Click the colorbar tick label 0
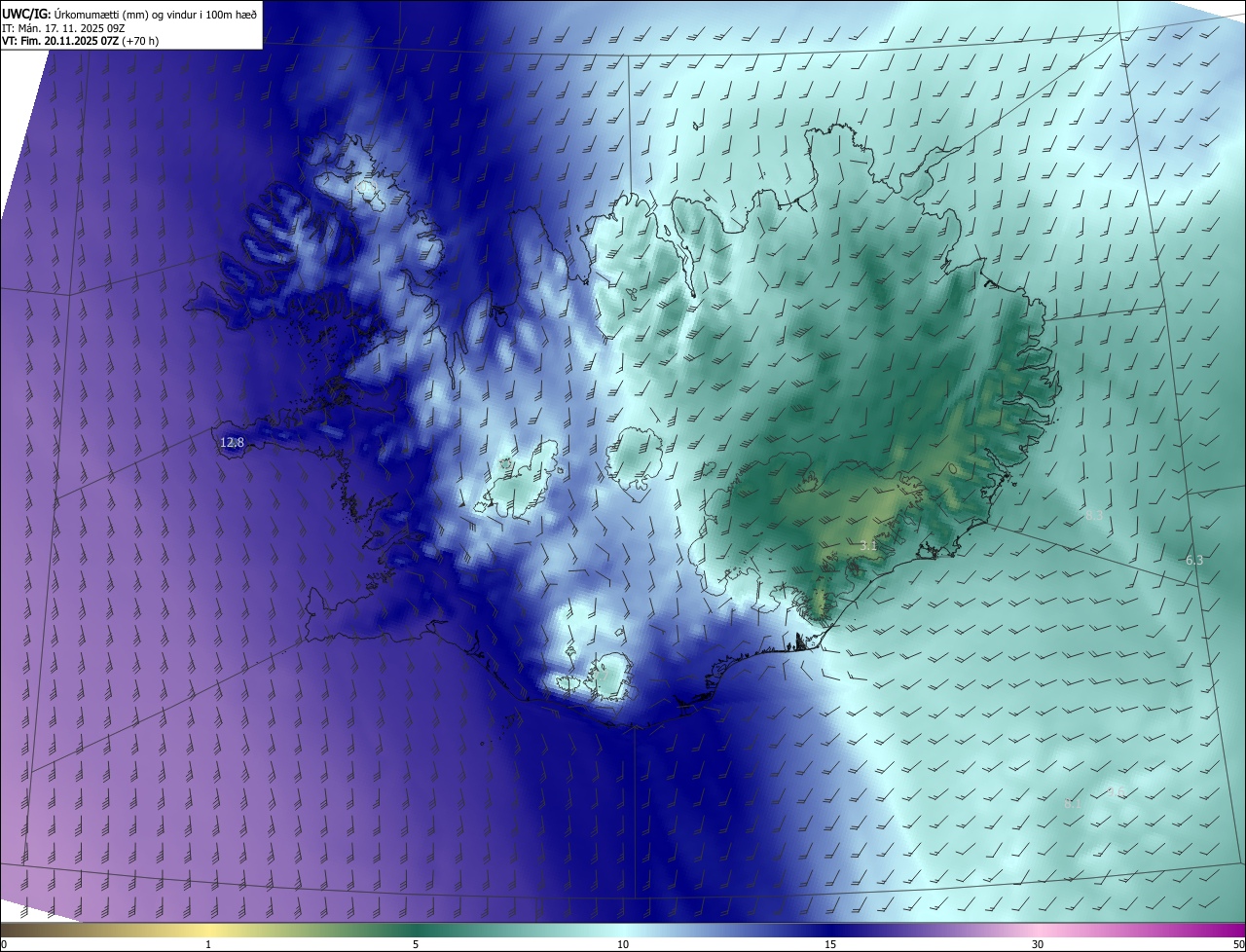 pos(4,944)
